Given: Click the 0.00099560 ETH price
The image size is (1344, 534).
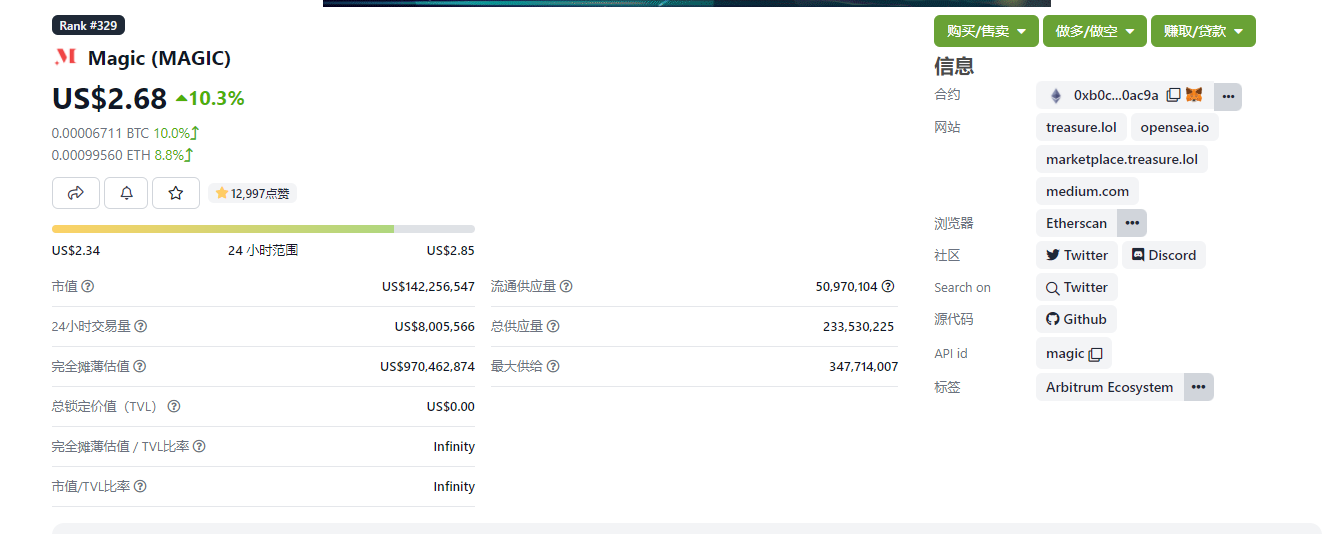Looking at the screenshot, I should 101,155.
